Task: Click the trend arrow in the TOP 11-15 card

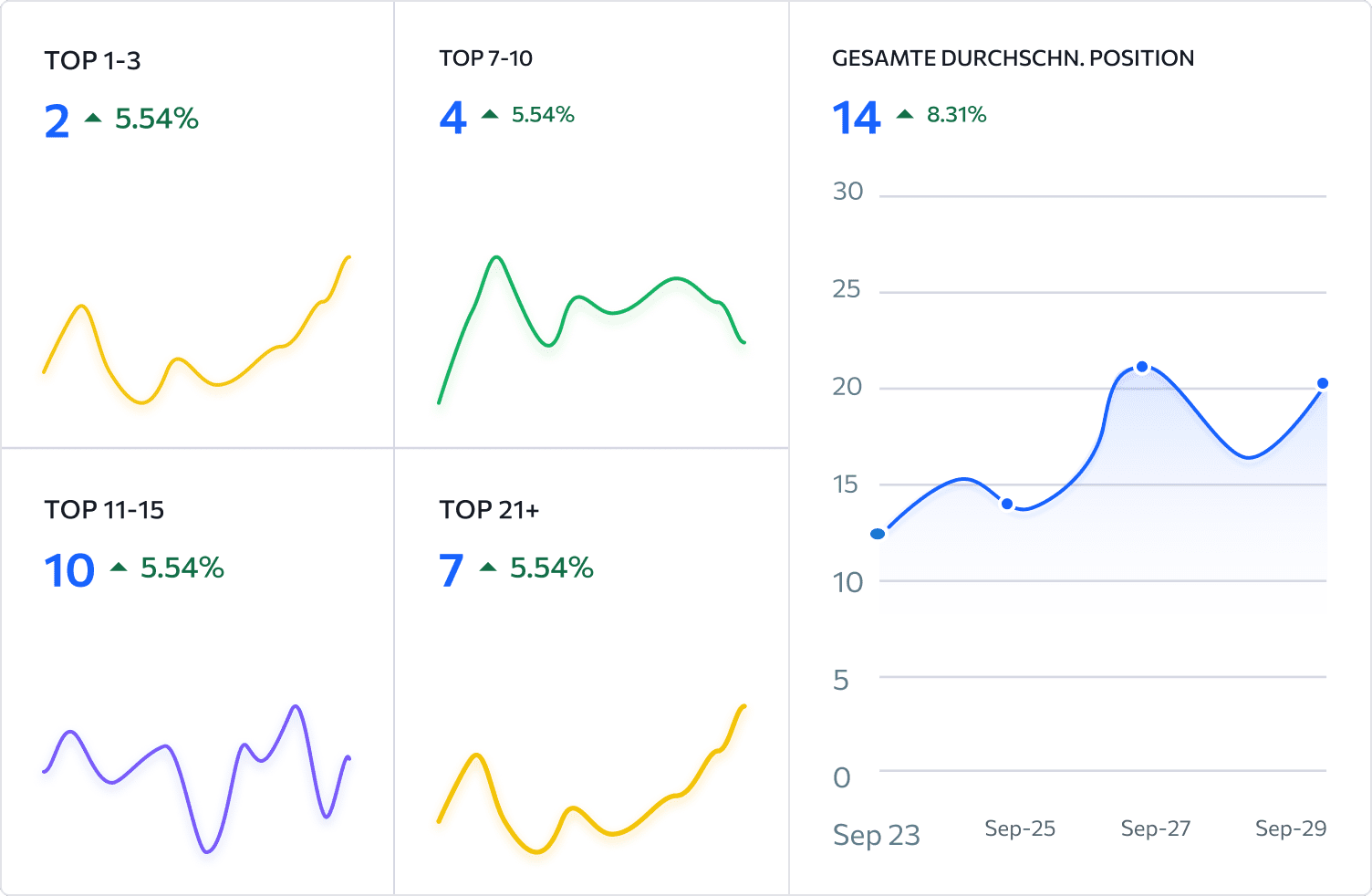Action: pyautogui.click(x=119, y=568)
